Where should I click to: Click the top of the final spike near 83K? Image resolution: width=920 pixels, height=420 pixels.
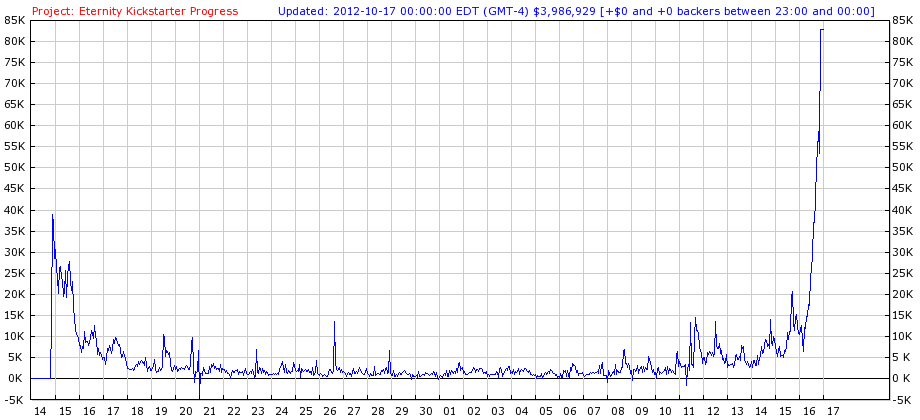pyautogui.click(x=822, y=29)
